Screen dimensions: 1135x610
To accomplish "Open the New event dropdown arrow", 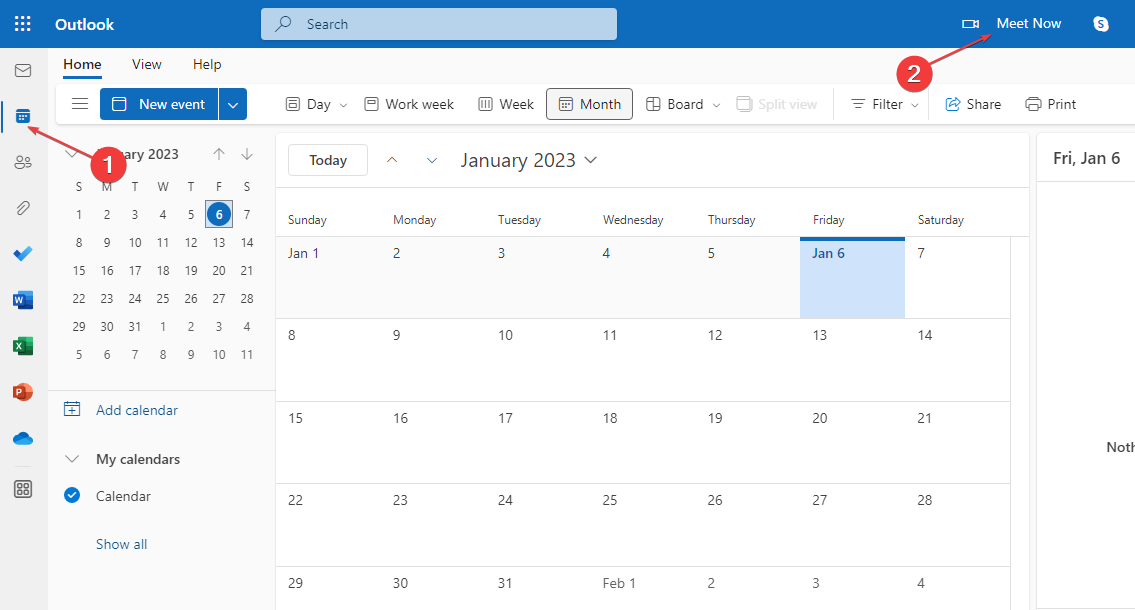I will 232,104.
